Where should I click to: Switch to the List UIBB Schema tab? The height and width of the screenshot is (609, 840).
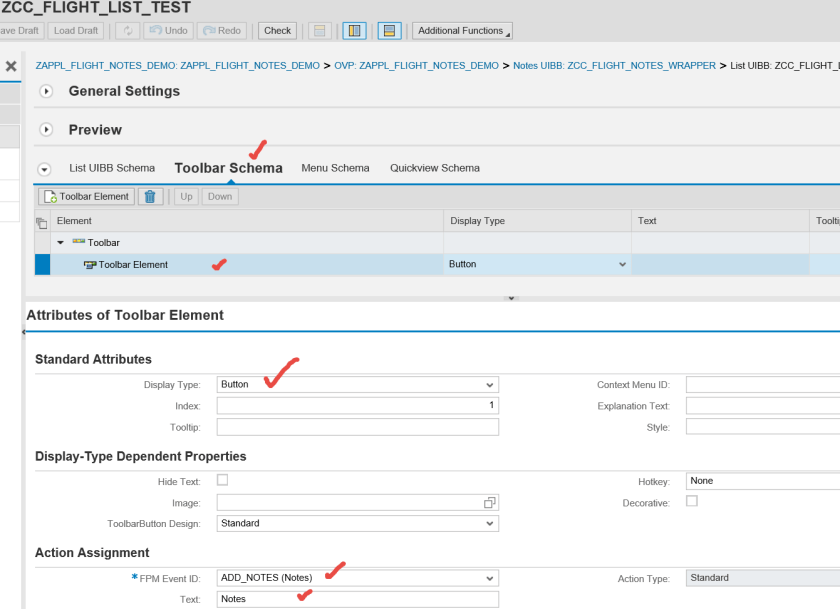click(x=112, y=168)
